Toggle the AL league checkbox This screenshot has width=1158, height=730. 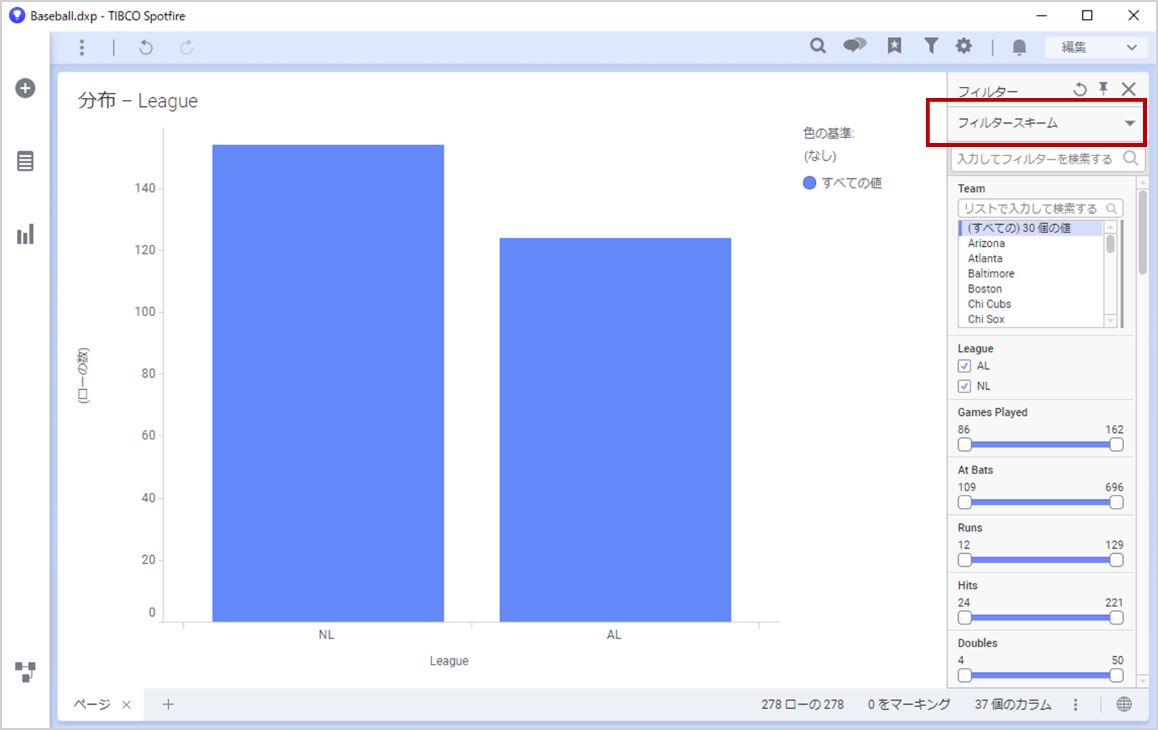point(964,366)
